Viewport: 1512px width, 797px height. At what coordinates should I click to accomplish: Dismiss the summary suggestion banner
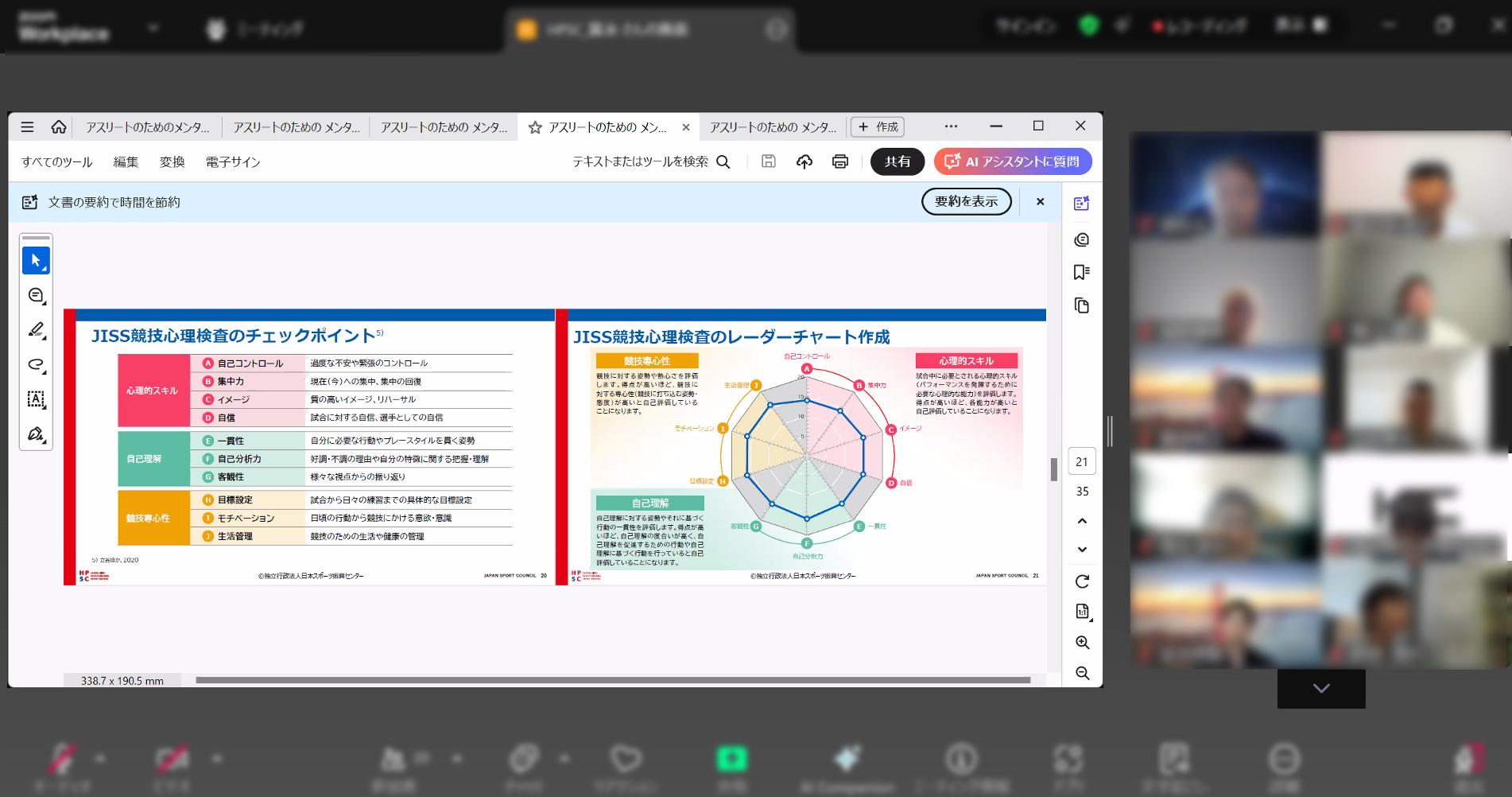(1040, 202)
